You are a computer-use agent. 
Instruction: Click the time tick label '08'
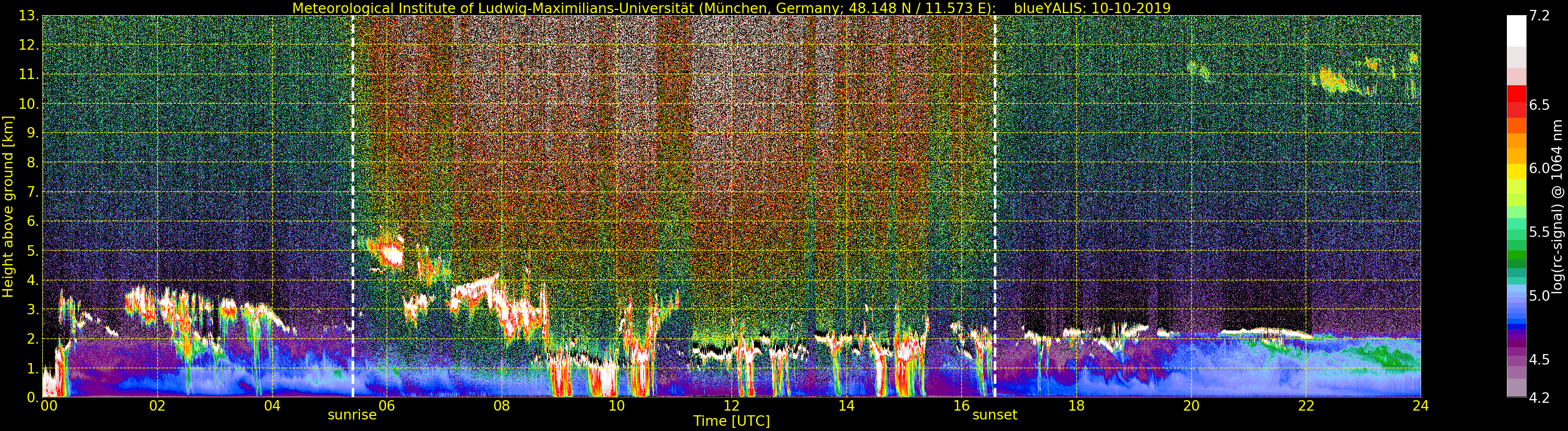coord(502,406)
